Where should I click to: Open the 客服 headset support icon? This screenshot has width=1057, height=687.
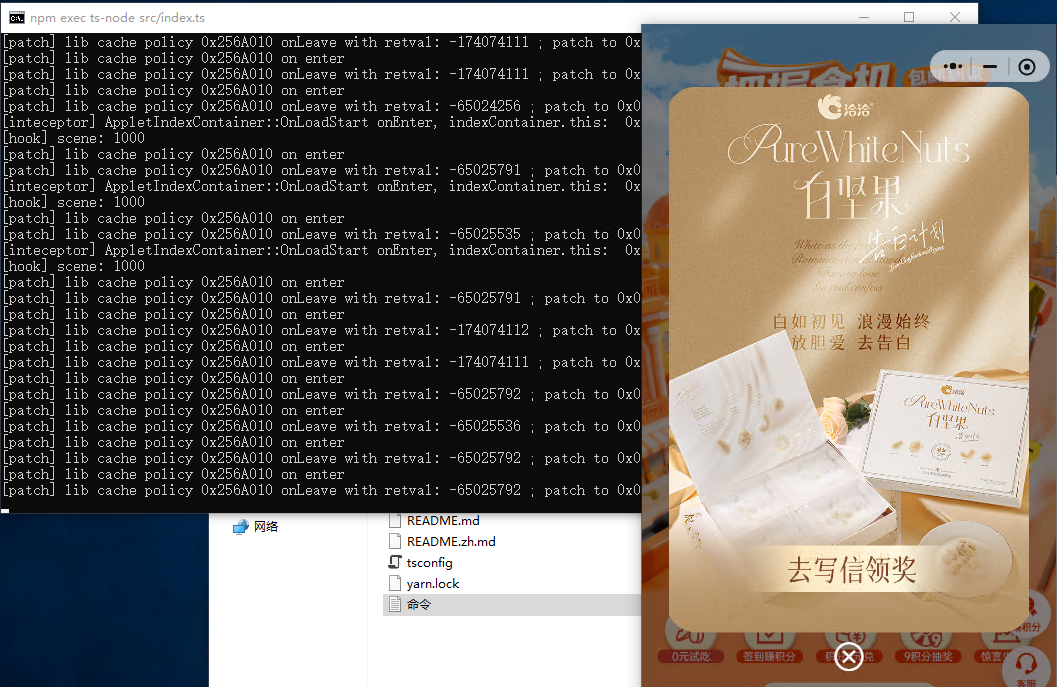[1026, 669]
